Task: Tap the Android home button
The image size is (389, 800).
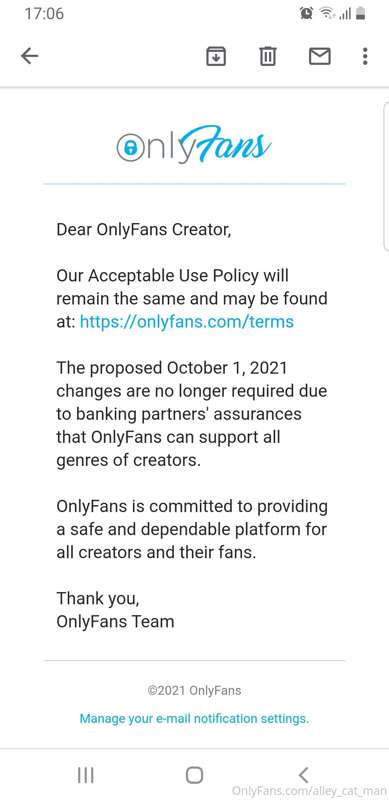Action: pos(194,776)
